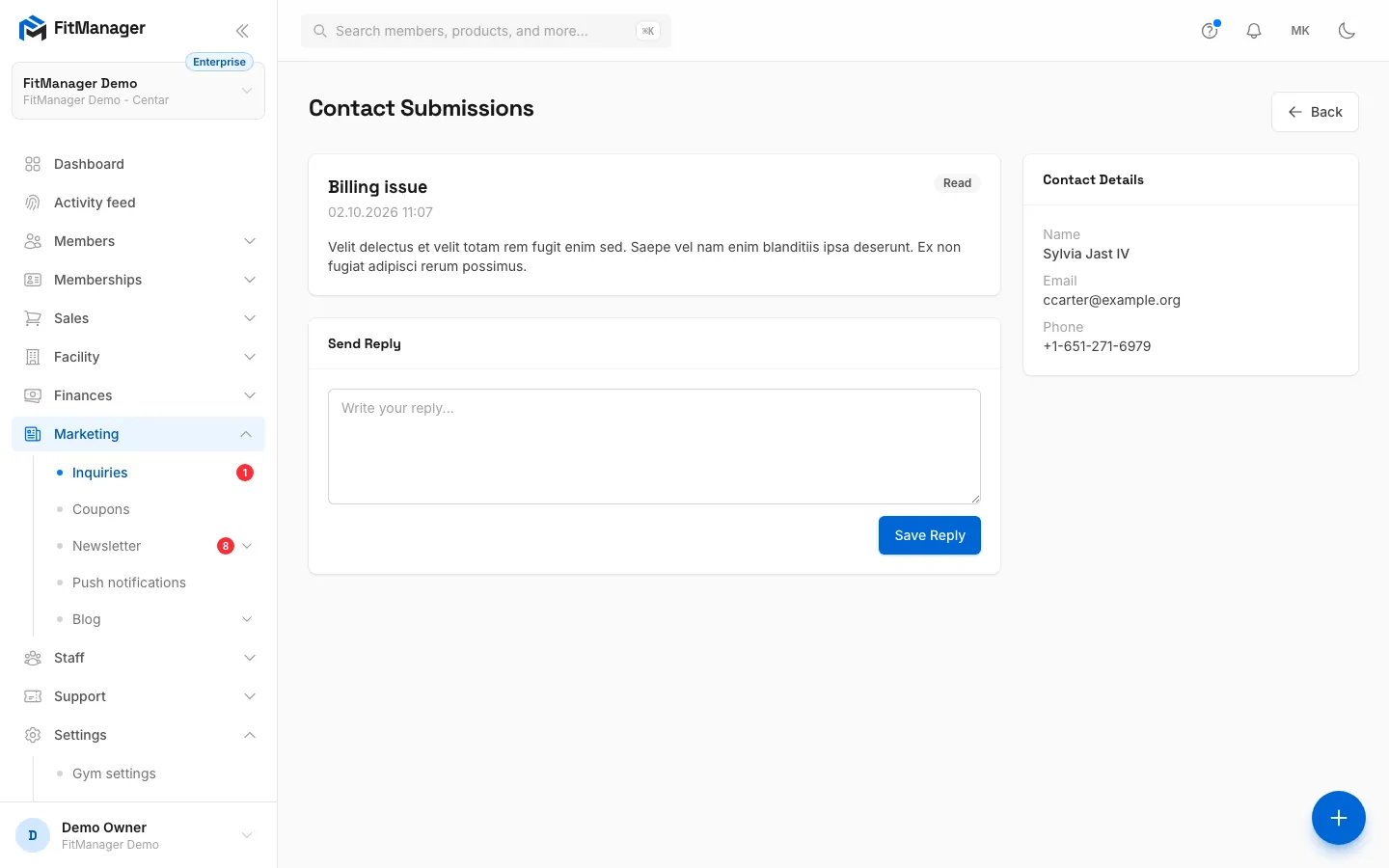Collapse the Marketing section chevron
The image size is (1389, 868).
click(246, 434)
